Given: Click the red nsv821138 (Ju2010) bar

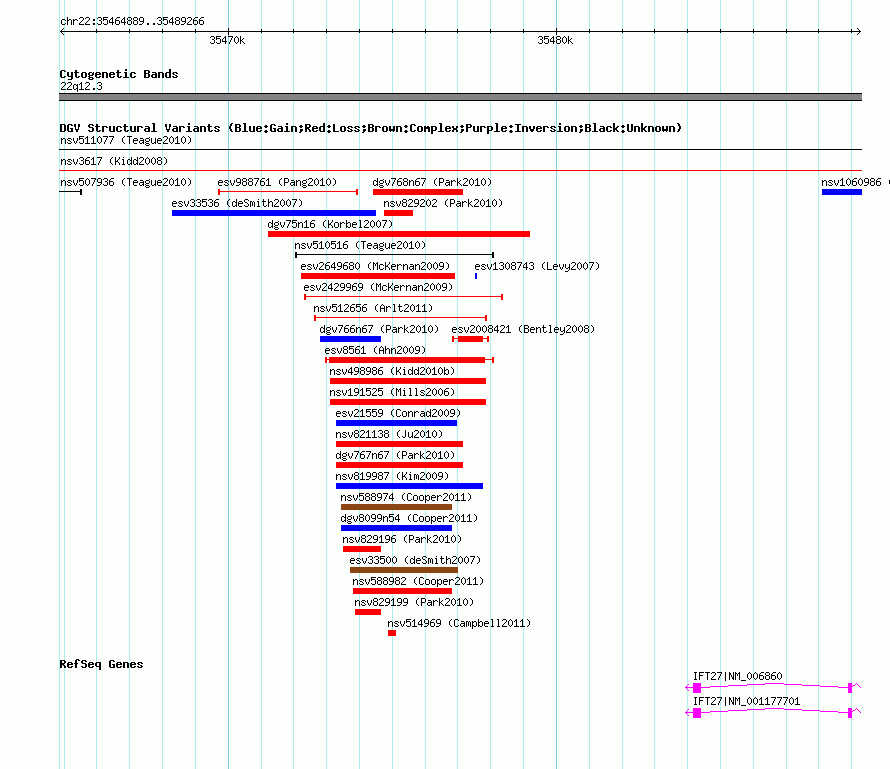Looking at the screenshot, I should (400, 444).
